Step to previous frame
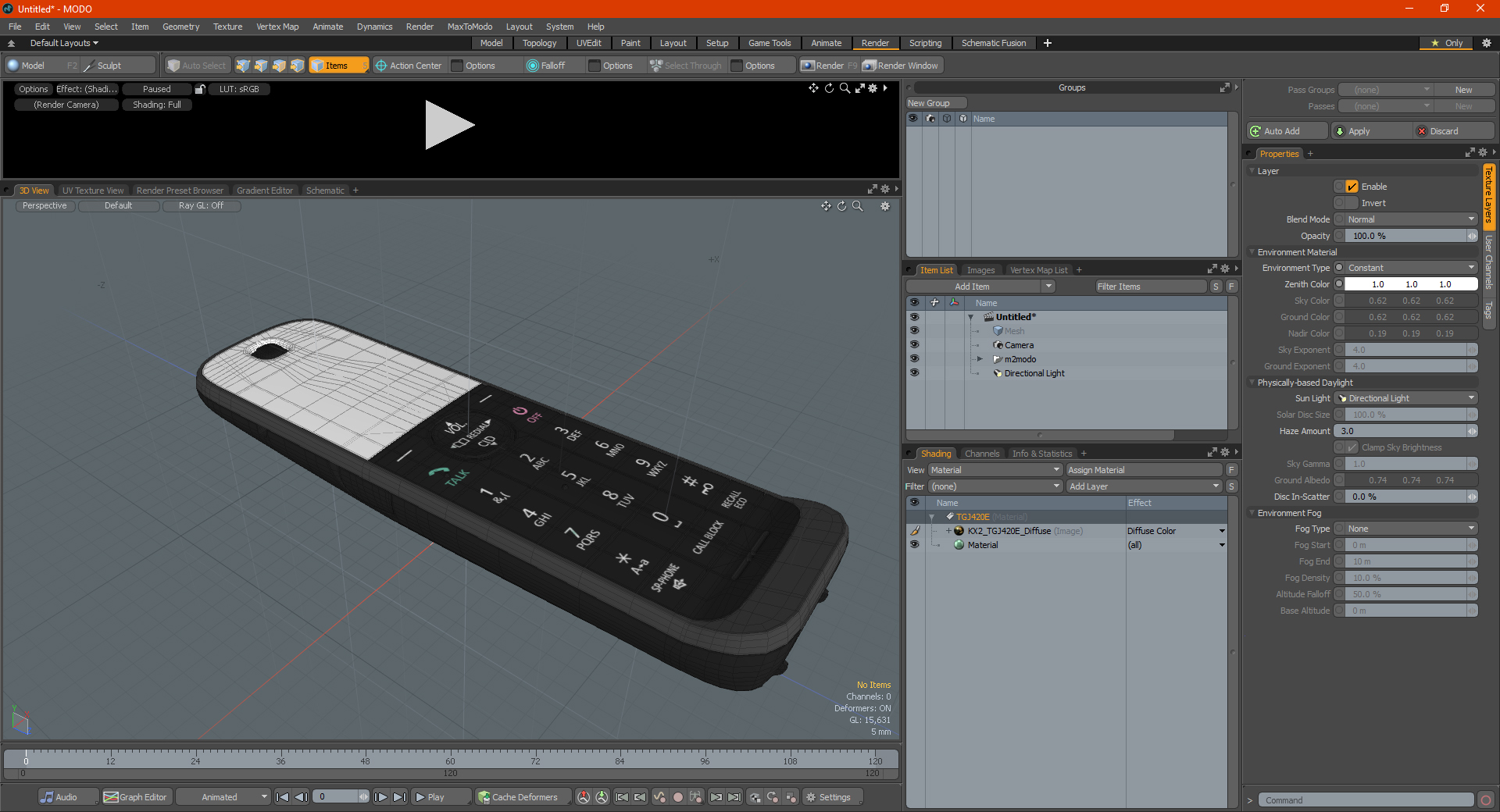Image resolution: width=1500 pixels, height=812 pixels. (301, 797)
